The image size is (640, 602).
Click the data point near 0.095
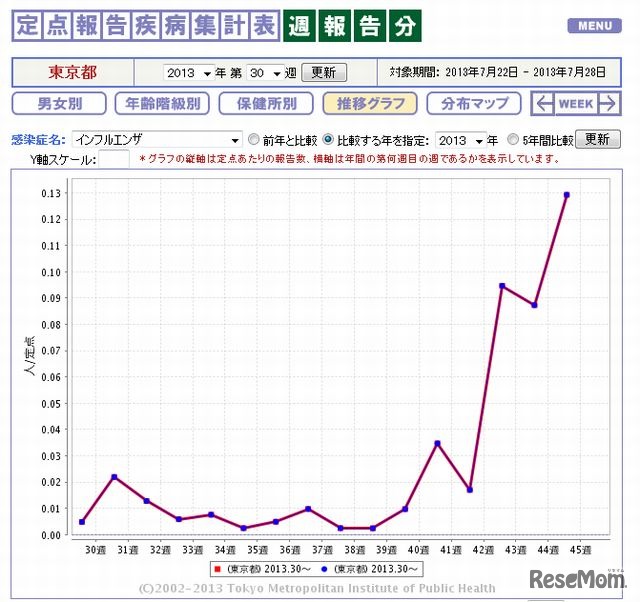coord(502,286)
